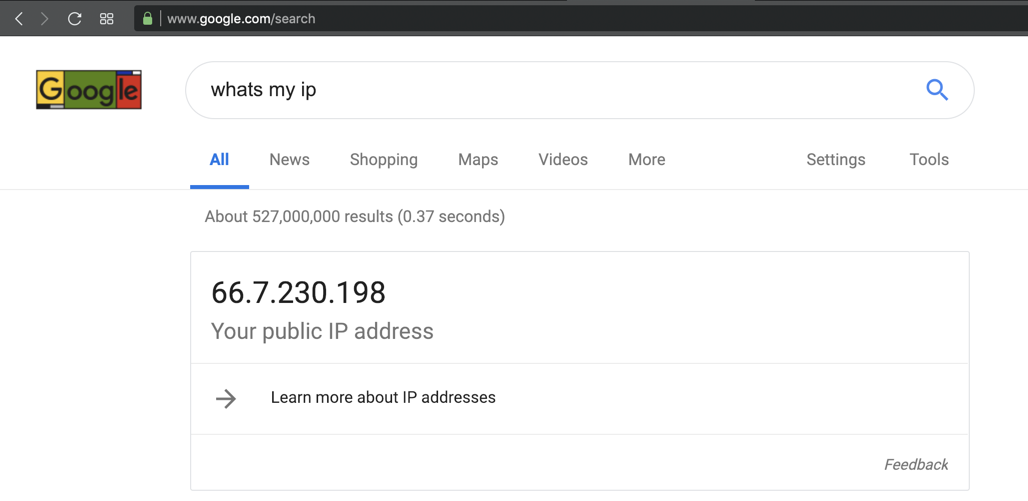Click the Feedback link
Screen dimensions: 1028x501
tap(916, 465)
